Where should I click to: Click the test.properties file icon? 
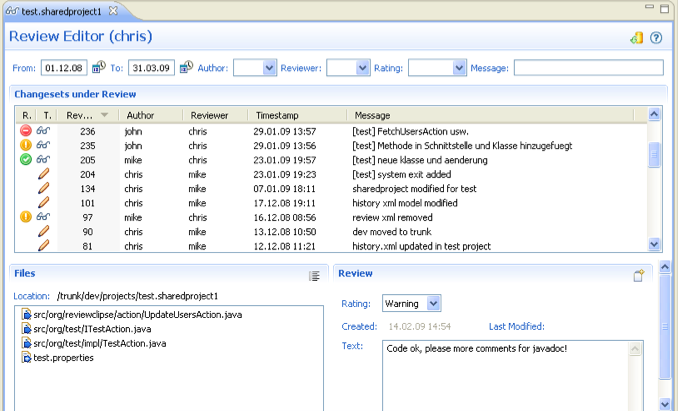26,357
